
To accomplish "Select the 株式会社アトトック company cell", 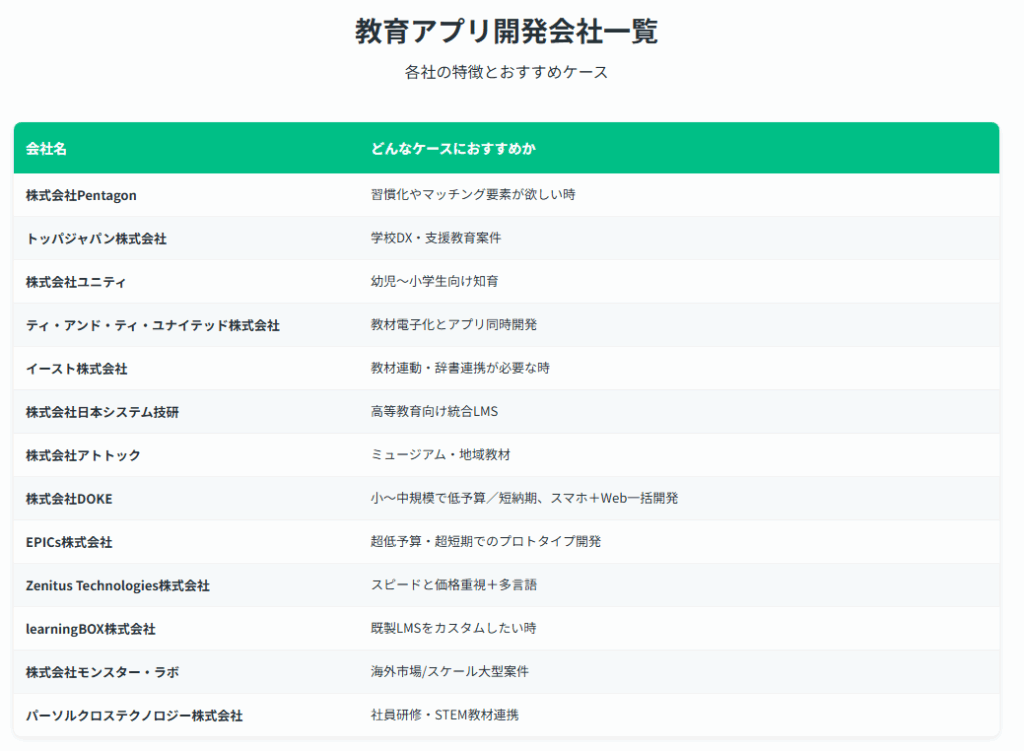I will pos(83,455).
